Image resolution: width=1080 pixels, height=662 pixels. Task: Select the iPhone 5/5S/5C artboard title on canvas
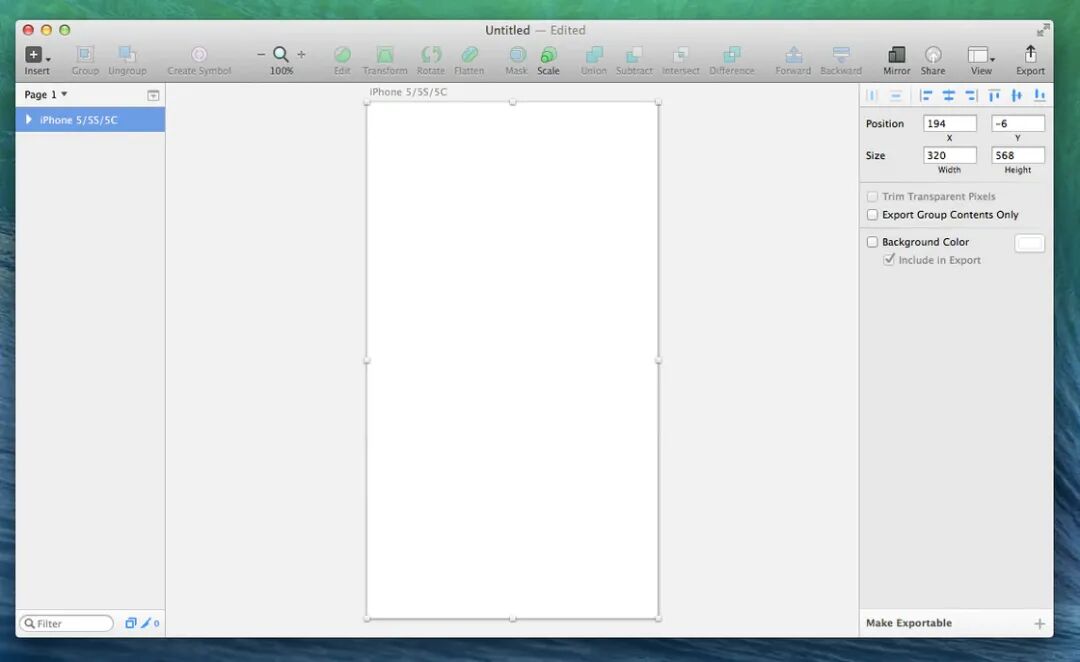408,92
